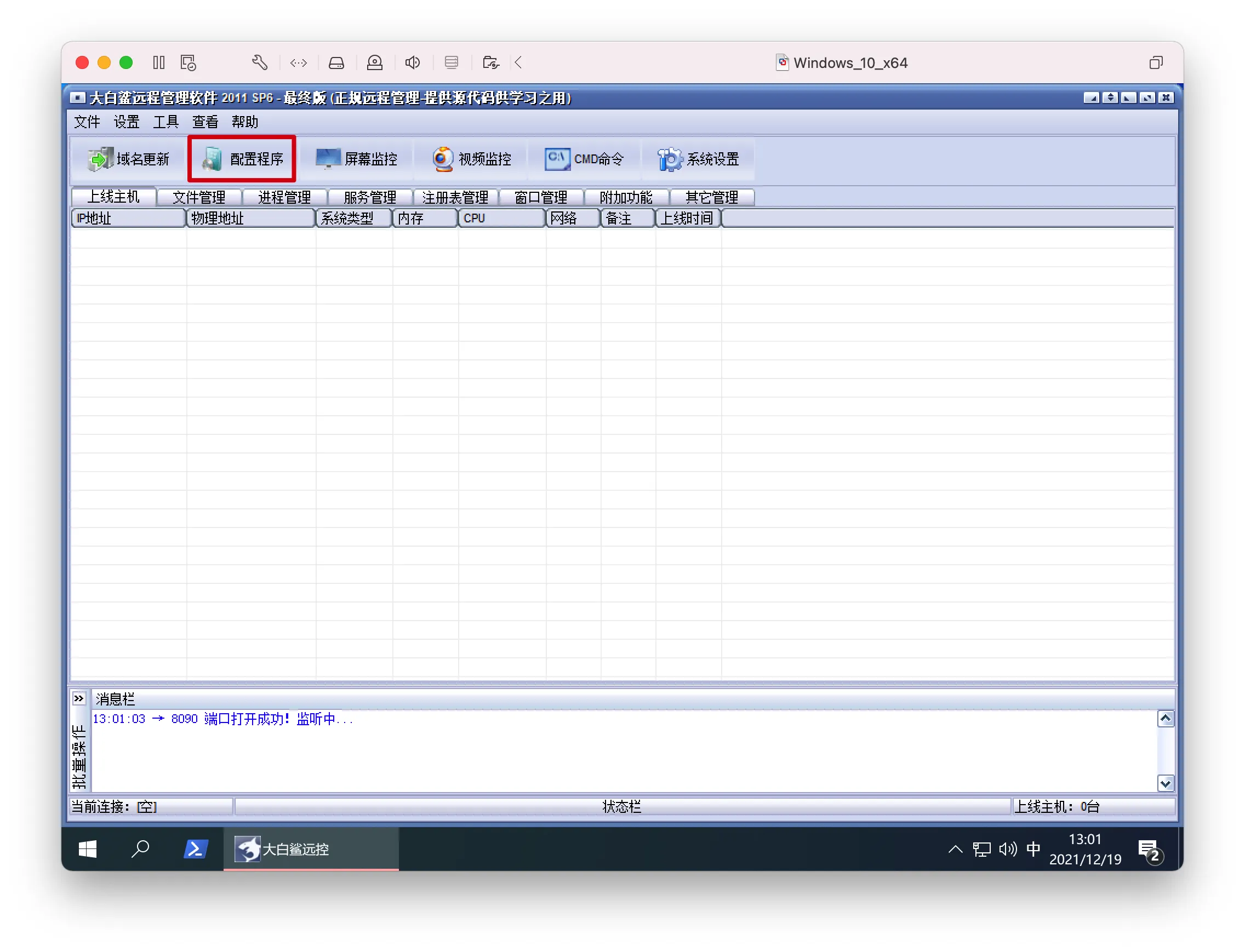Open the VM shared folders icon
This screenshot has width=1245, height=952.
(491, 63)
